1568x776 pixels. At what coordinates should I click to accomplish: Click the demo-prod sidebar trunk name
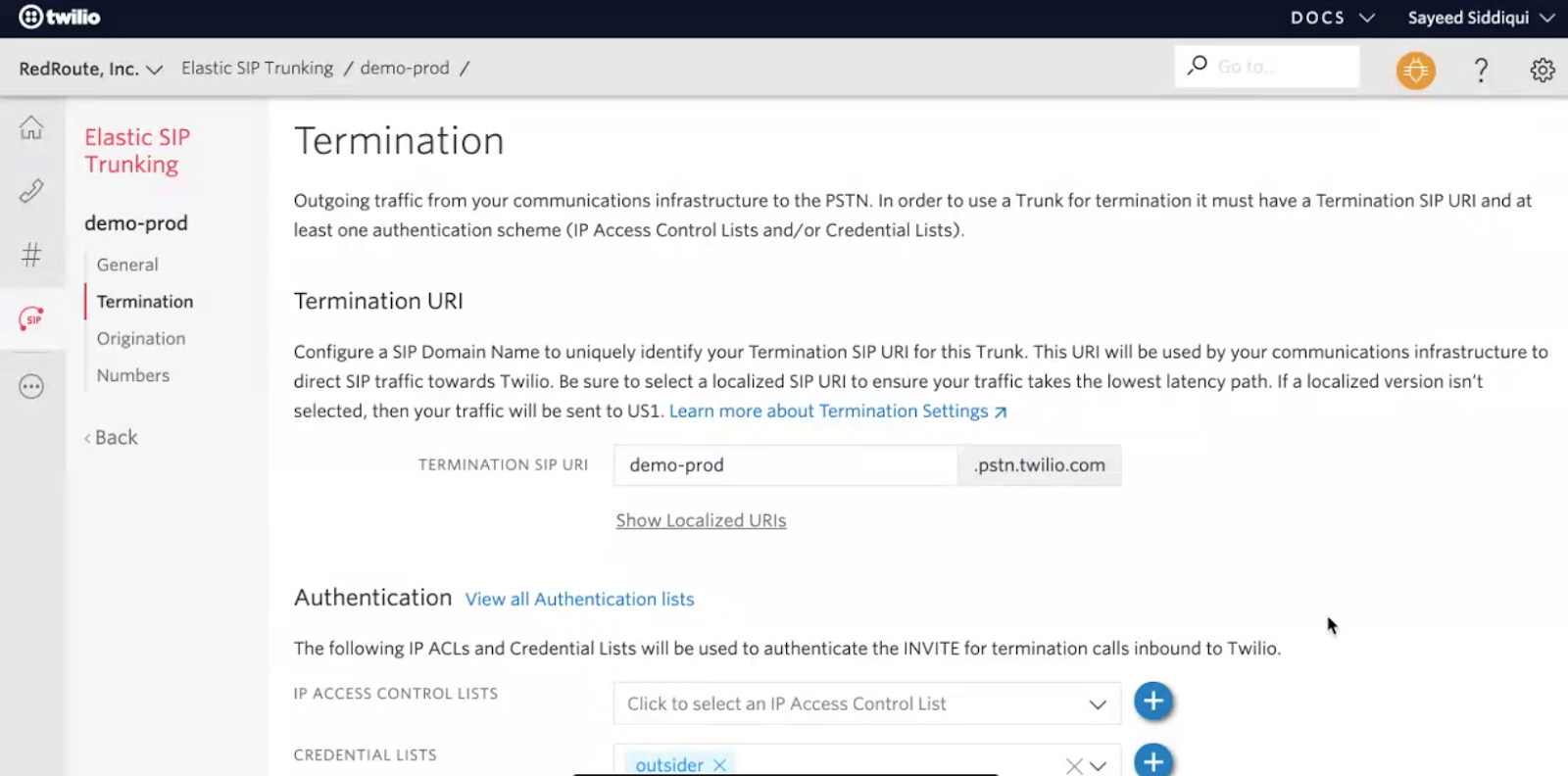136,223
